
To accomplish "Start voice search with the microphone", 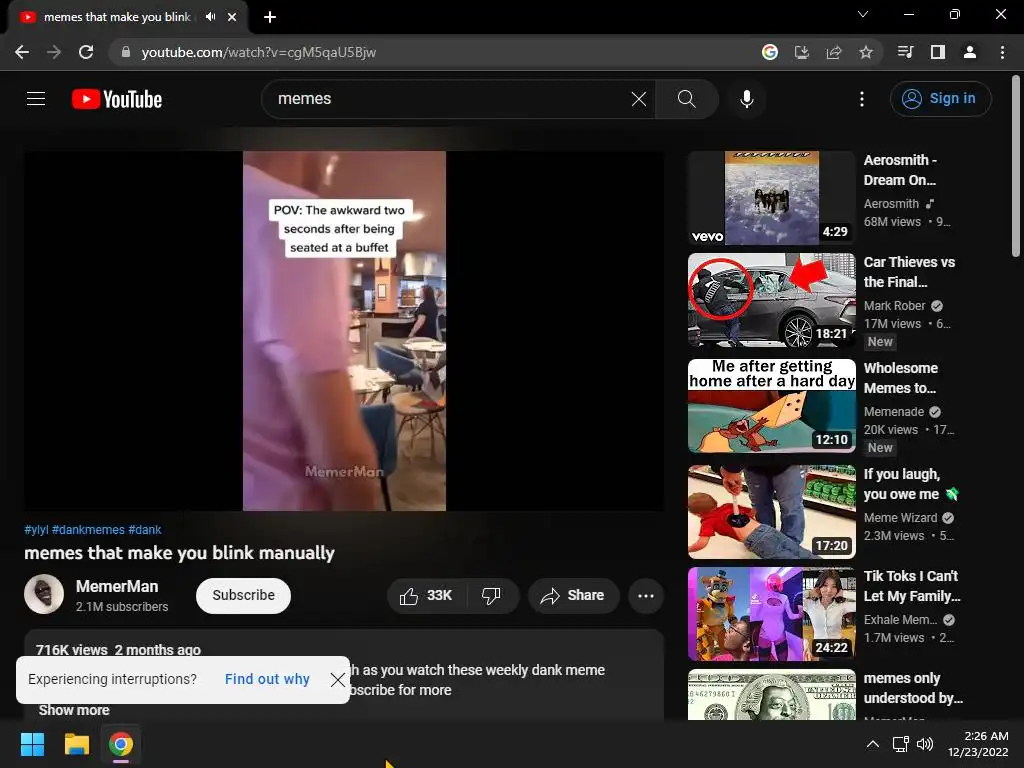I will 746,99.
